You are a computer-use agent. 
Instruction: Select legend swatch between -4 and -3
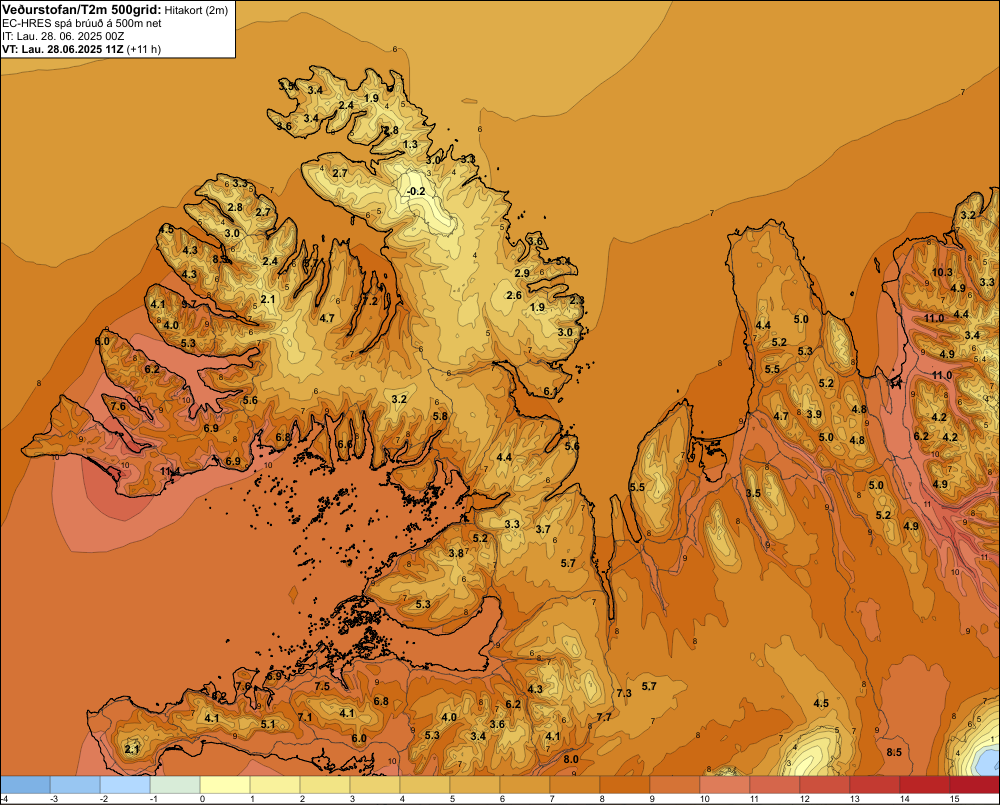click(x=26, y=785)
